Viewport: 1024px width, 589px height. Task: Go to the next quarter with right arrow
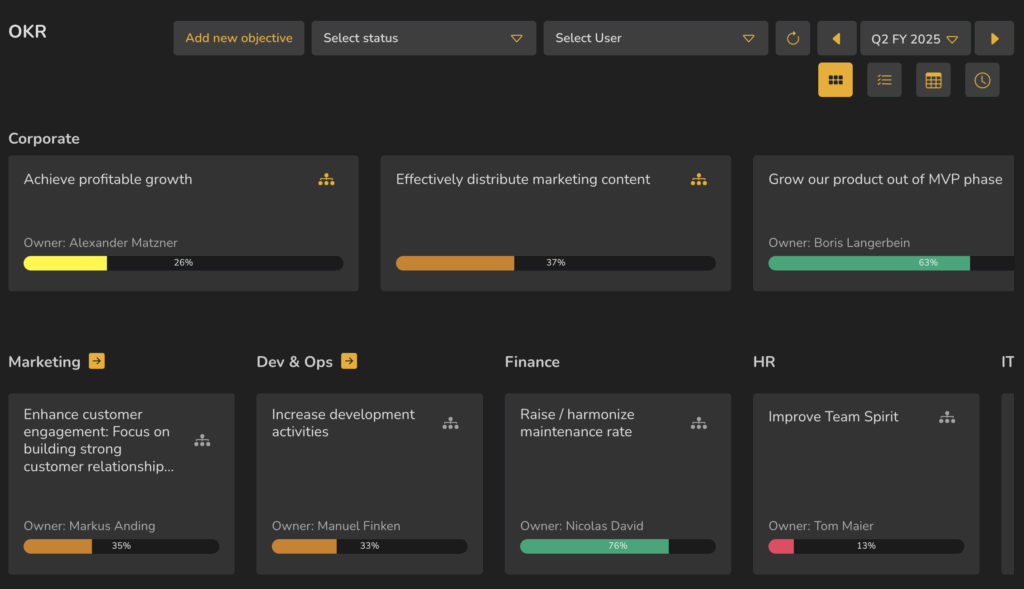point(994,38)
